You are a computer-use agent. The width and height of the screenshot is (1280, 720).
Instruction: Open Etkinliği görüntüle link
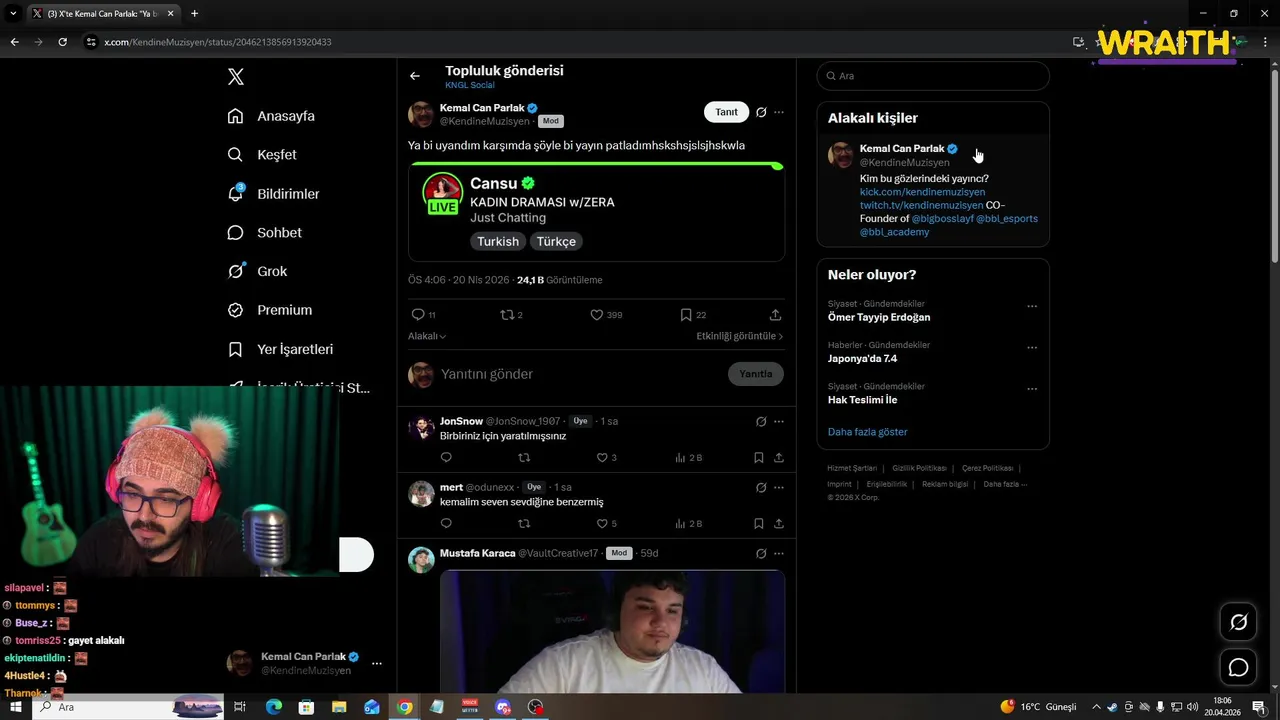coord(740,337)
